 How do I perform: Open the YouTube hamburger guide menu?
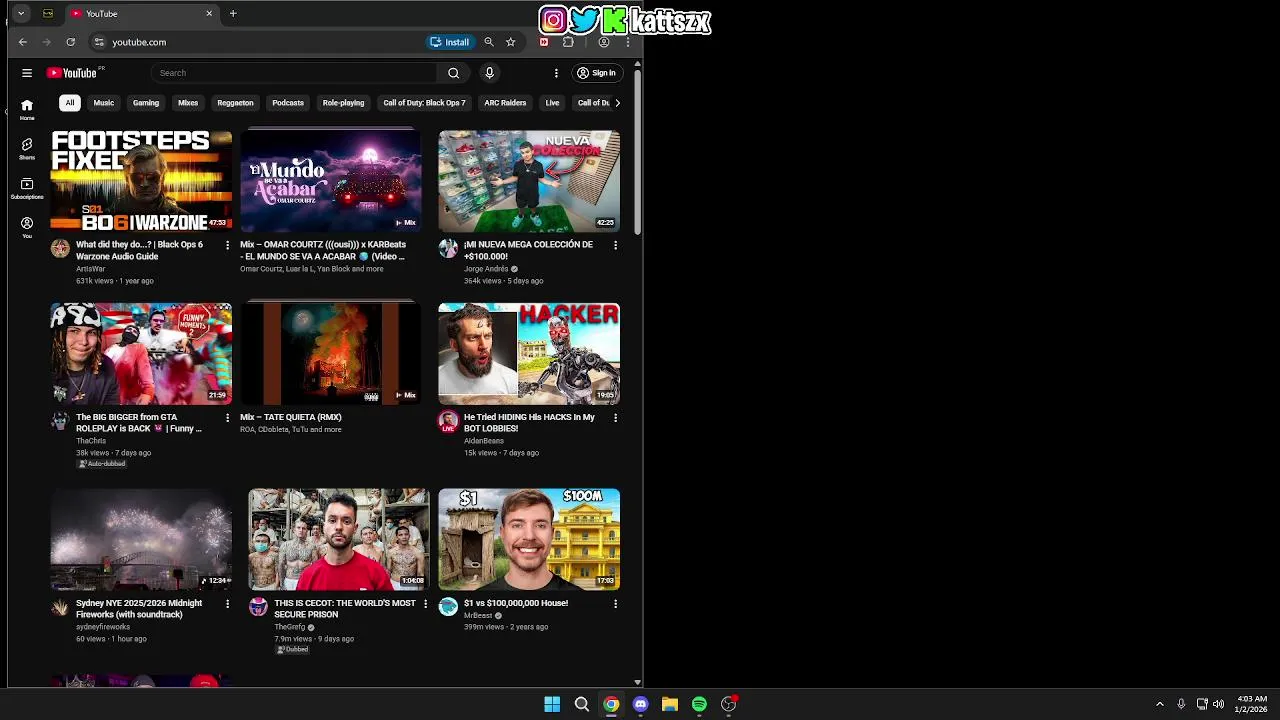pyautogui.click(x=27, y=73)
